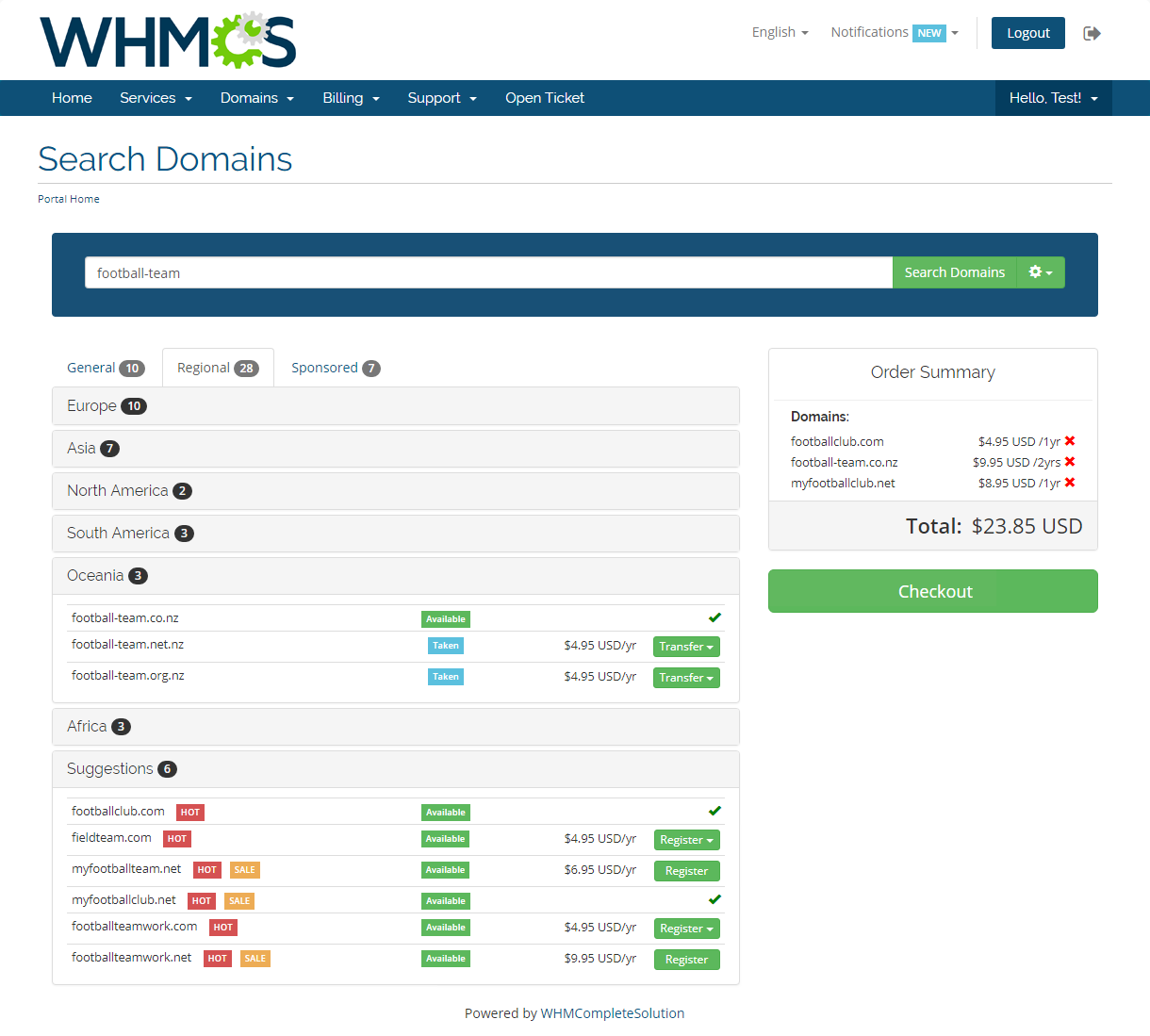1150x1036 pixels.
Task: Click the logout door icon in the header
Action: point(1092,32)
